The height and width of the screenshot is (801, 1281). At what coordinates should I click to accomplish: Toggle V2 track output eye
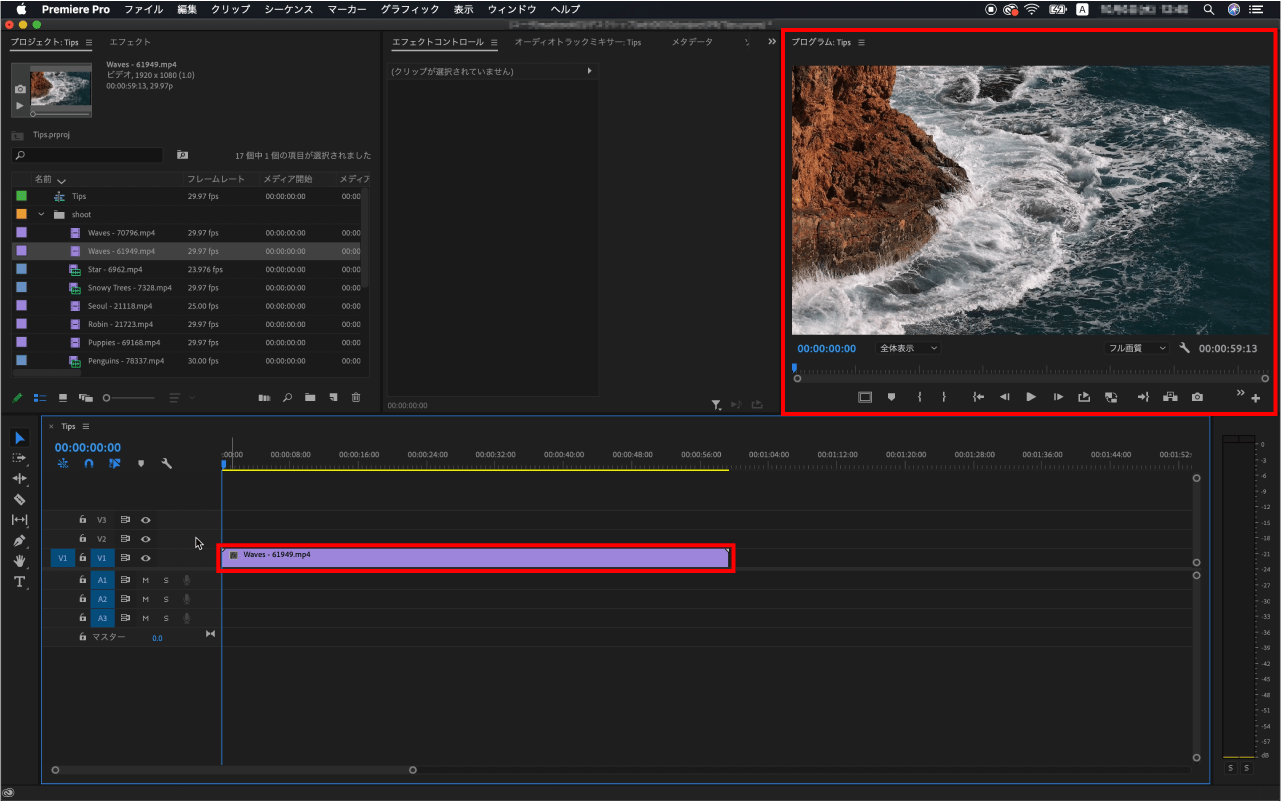coord(146,539)
